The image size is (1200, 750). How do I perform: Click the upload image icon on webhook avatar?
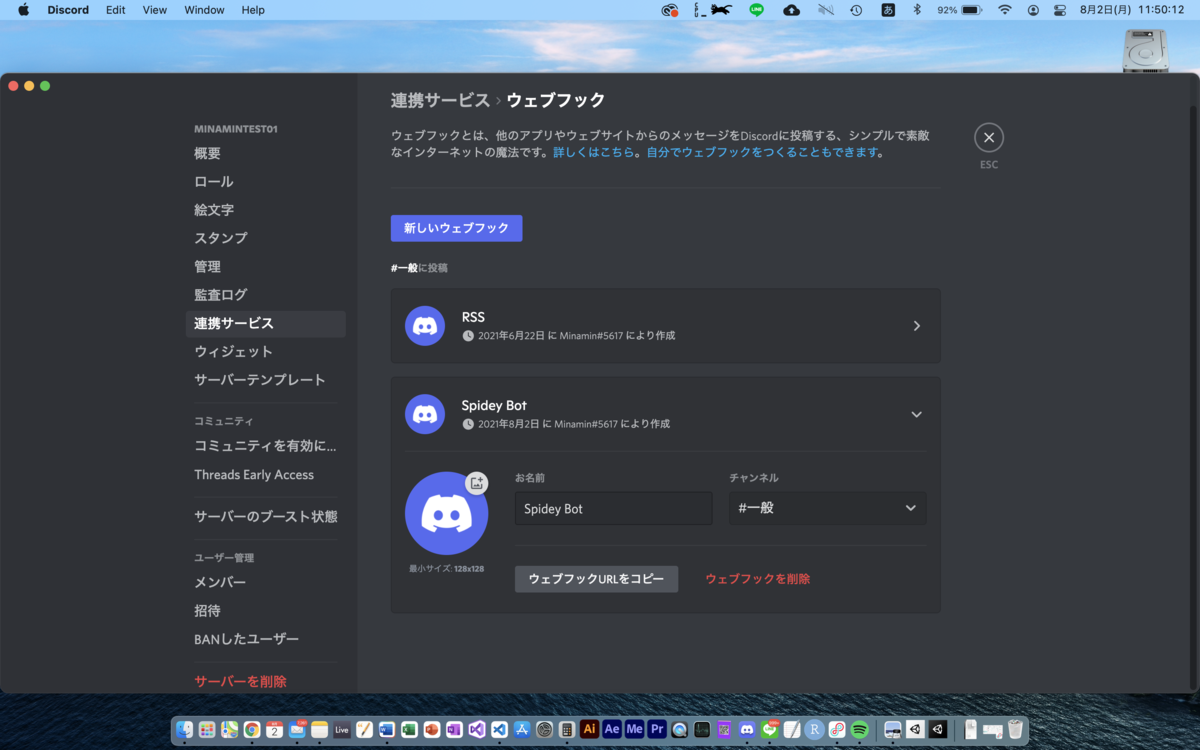pyautogui.click(x=477, y=483)
